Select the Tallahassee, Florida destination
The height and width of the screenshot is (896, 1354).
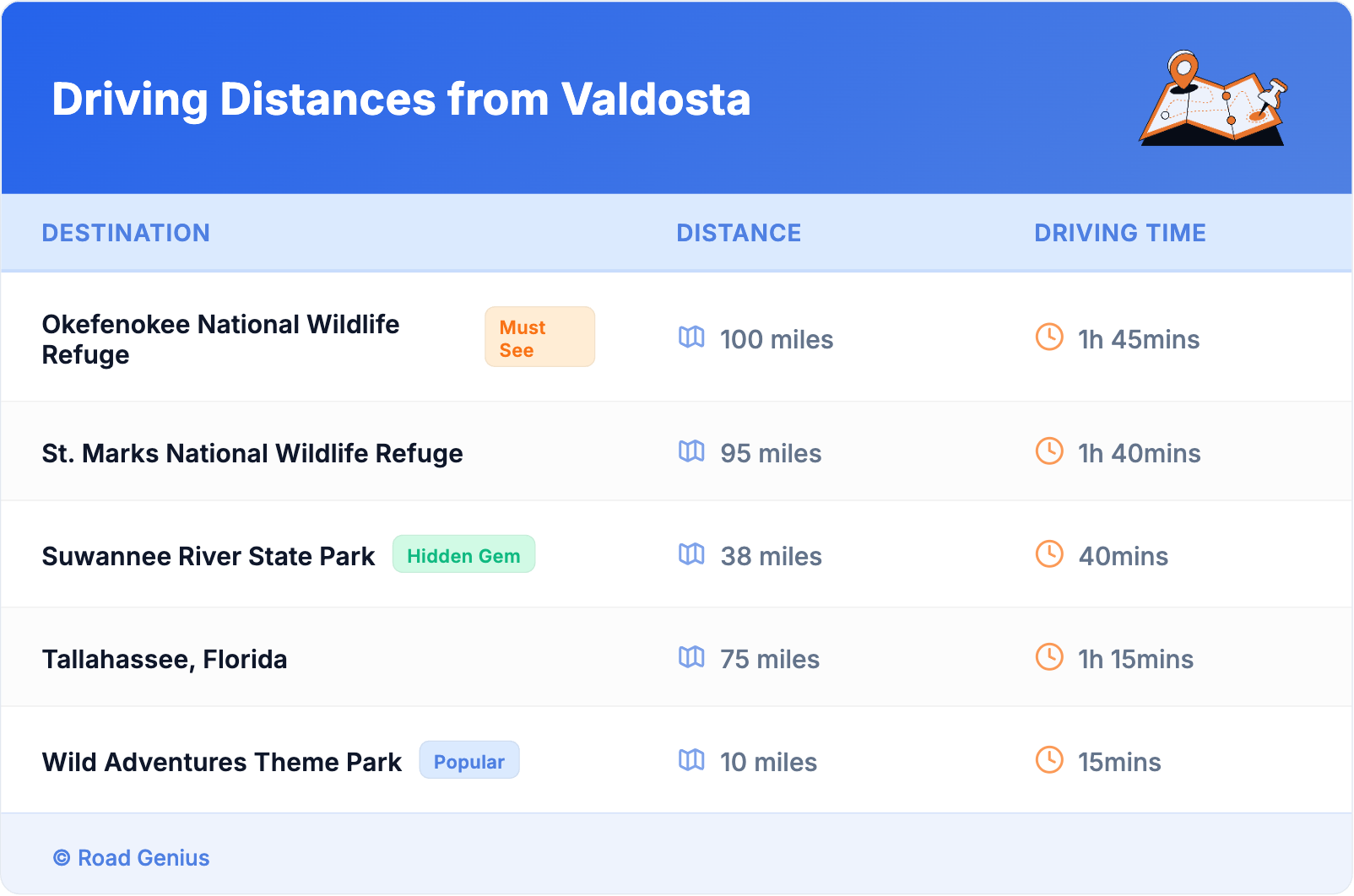tap(165, 659)
